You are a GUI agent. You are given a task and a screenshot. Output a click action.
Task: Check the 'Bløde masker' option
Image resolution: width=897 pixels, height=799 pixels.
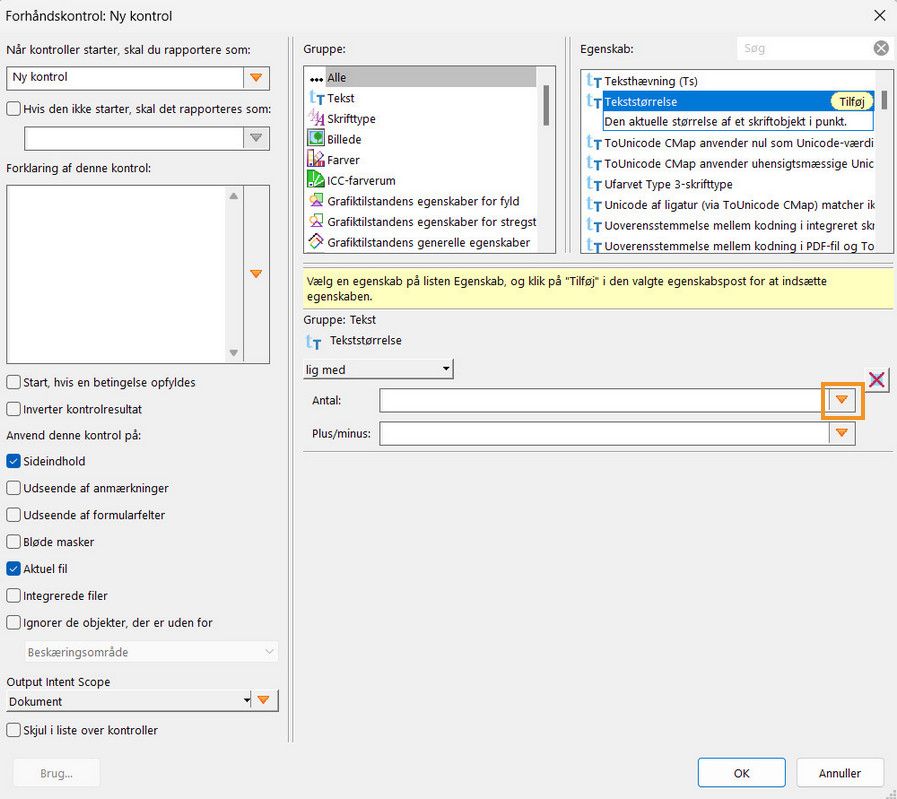13,542
